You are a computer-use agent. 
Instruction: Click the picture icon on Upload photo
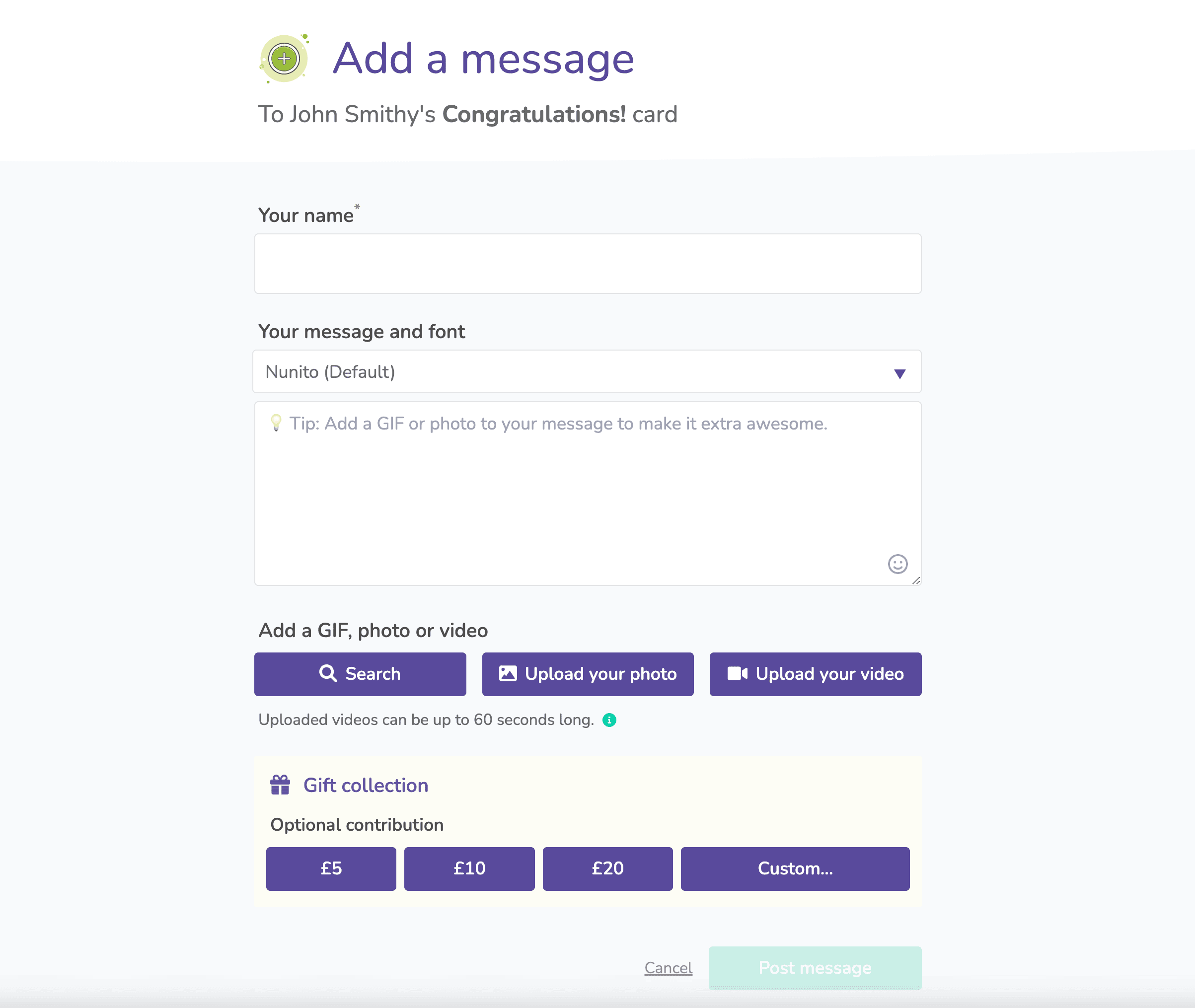[x=508, y=673]
